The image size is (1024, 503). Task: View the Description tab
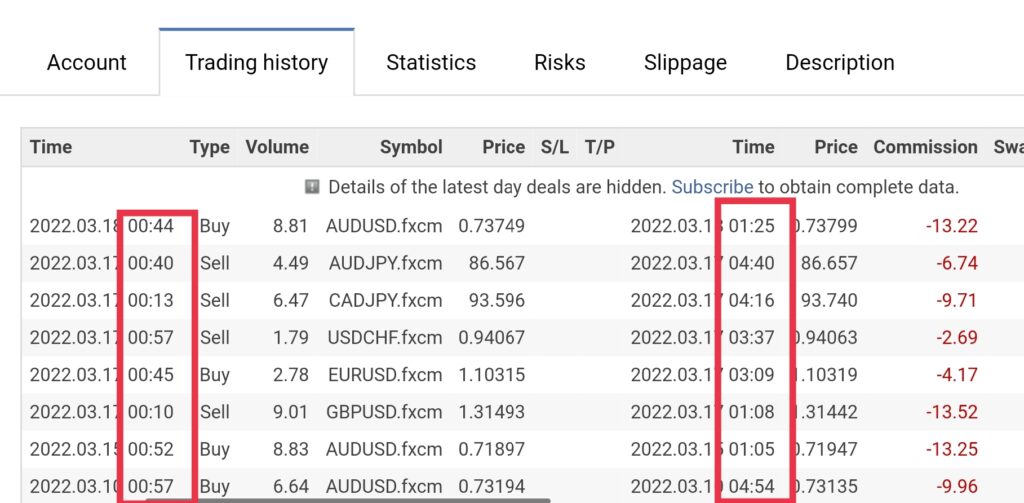point(840,63)
